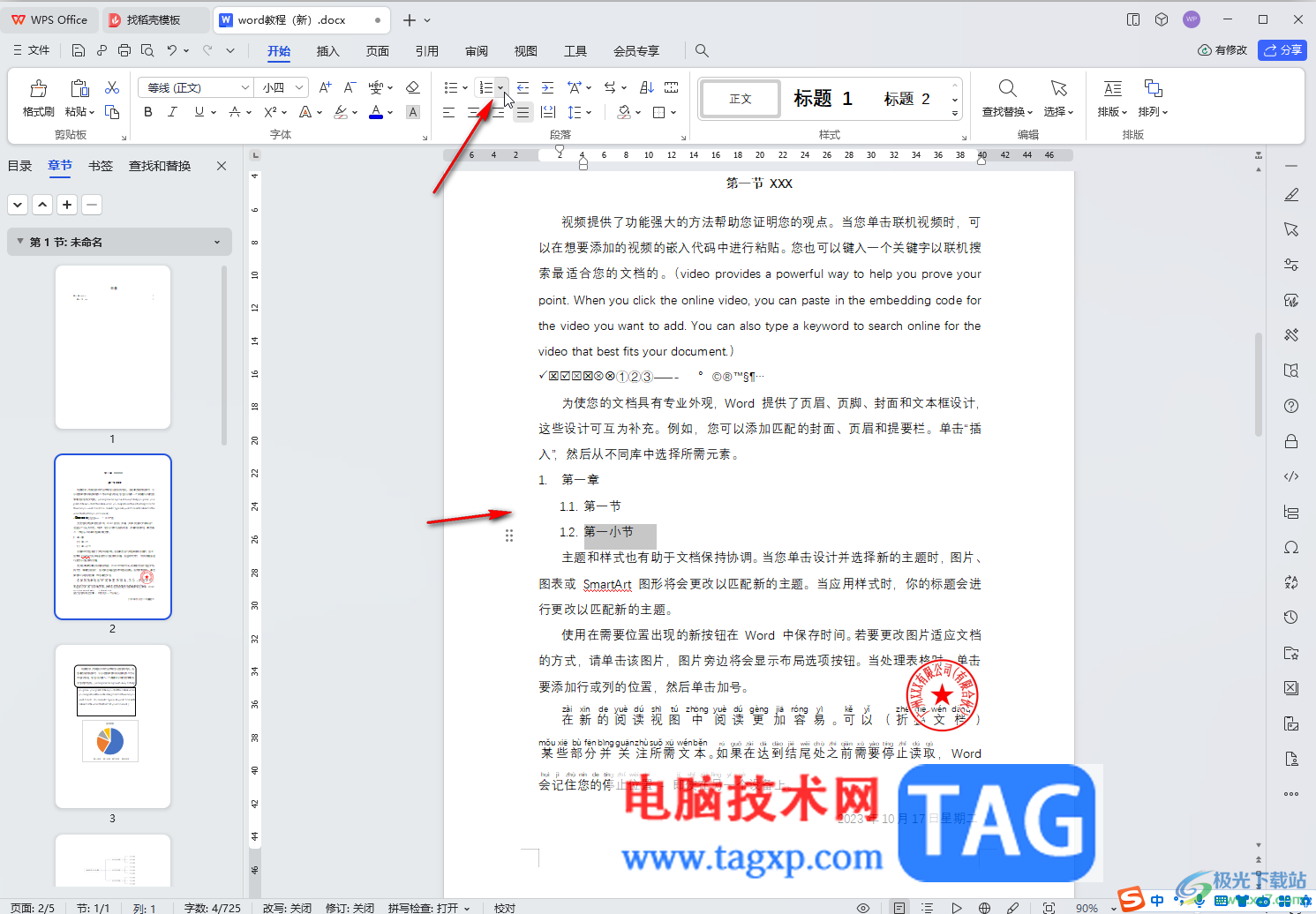
Task: Select page 1 thumbnail
Action: pos(113,347)
